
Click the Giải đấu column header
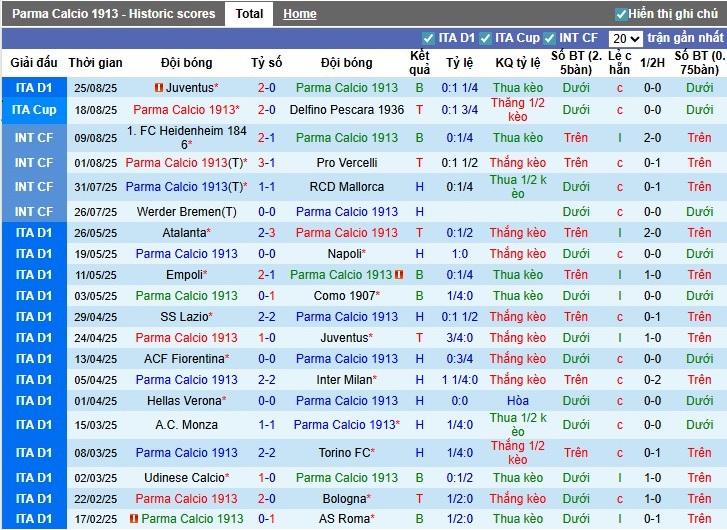point(34,63)
